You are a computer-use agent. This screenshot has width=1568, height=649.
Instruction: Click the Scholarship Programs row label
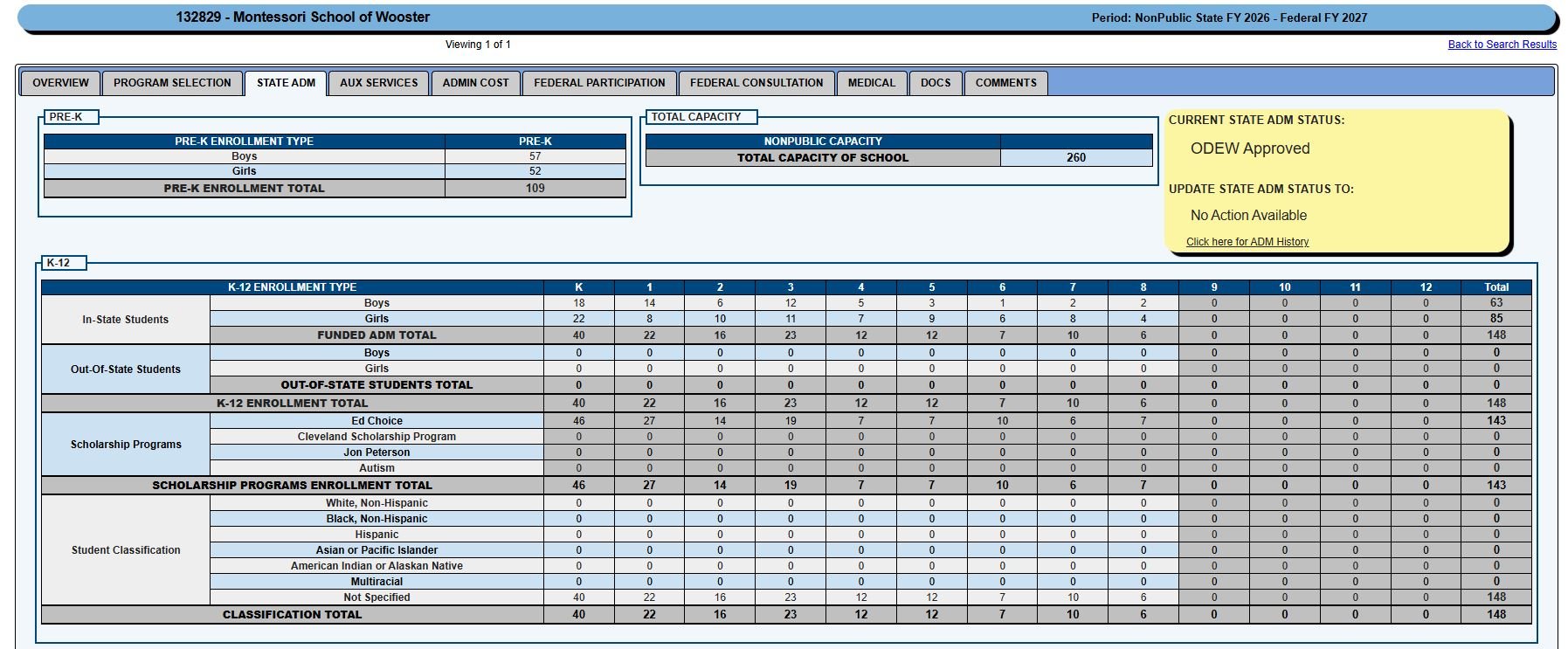(x=126, y=445)
